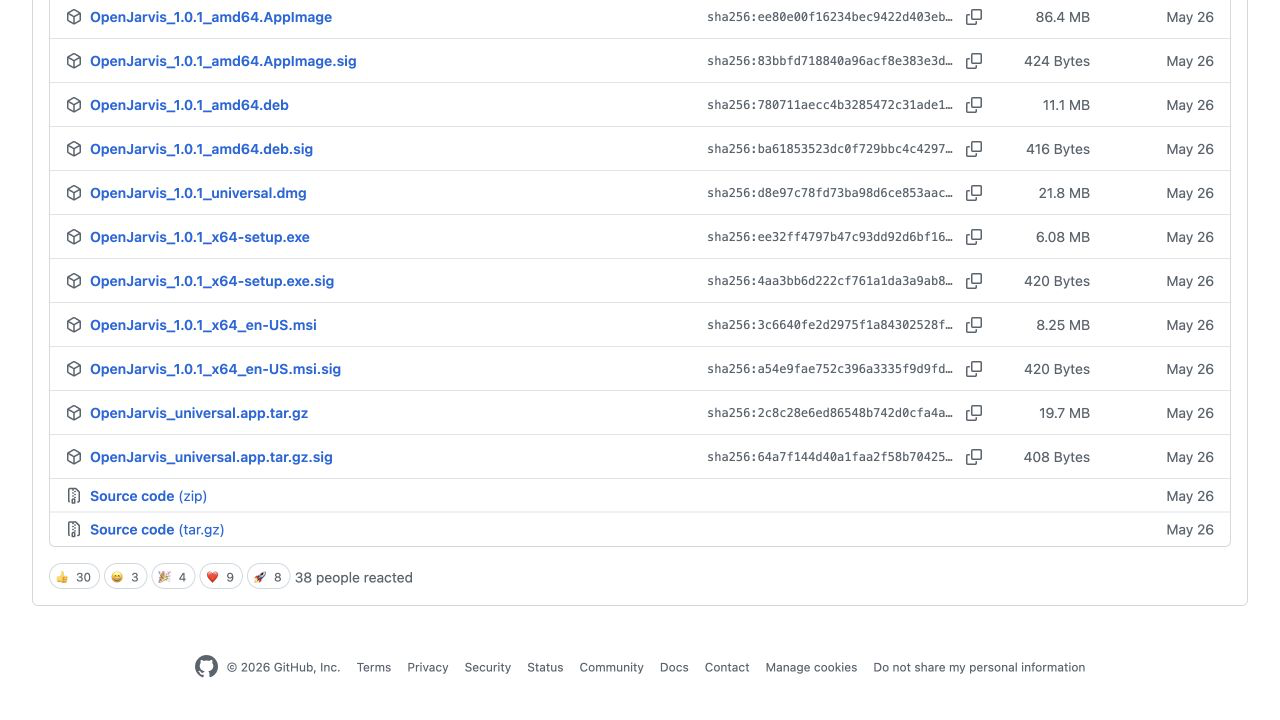Click the 19.7 MB file size
Image resolution: width=1280 pixels, height=720 pixels.
[1064, 413]
